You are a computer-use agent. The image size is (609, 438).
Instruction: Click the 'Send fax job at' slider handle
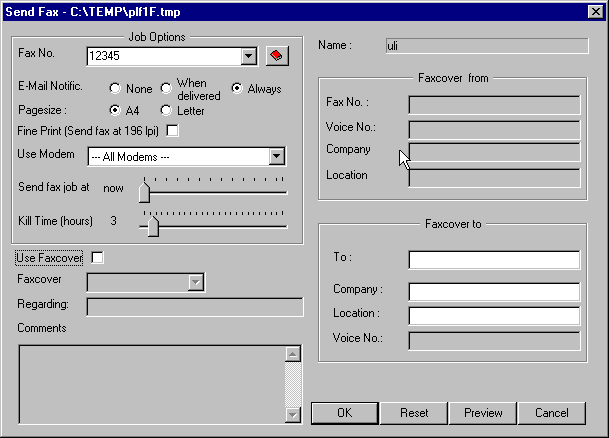click(x=144, y=191)
